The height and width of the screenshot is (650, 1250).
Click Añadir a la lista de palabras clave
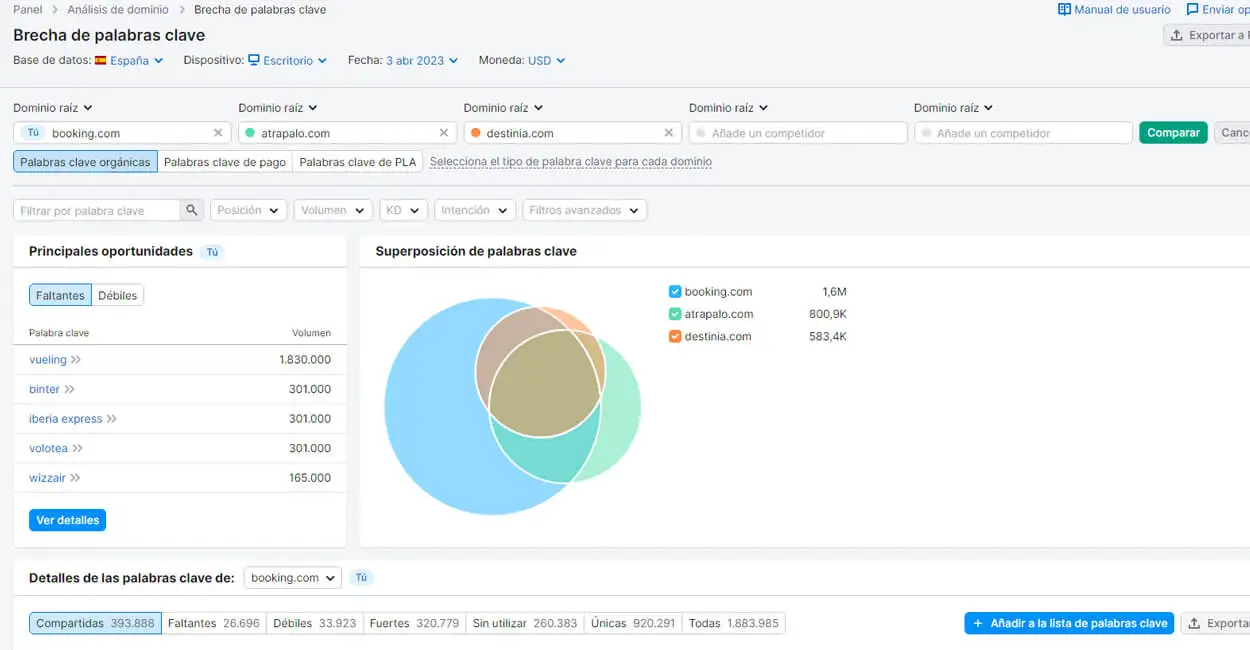(1069, 623)
